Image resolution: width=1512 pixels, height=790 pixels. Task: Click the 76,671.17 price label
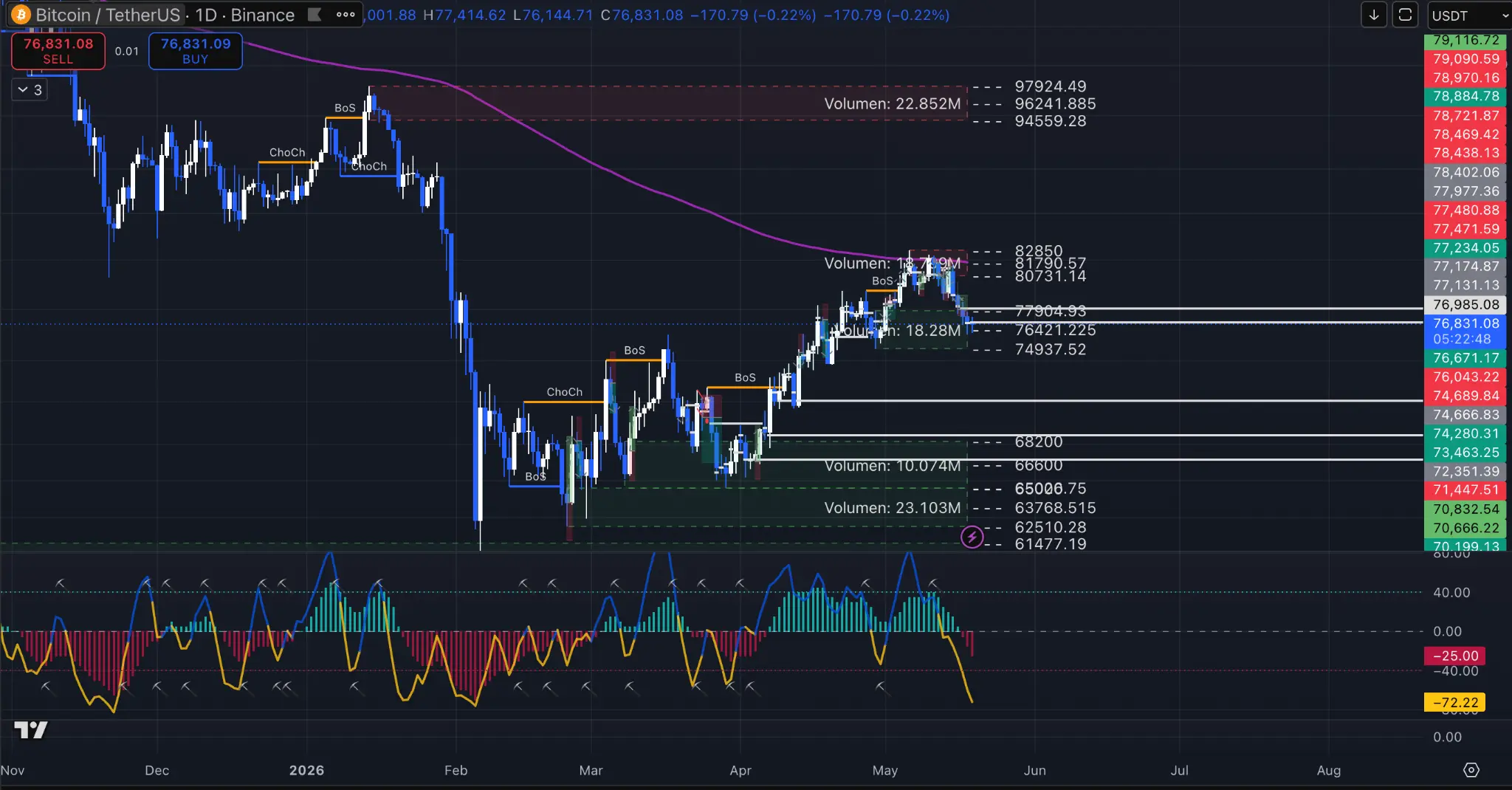(1465, 357)
